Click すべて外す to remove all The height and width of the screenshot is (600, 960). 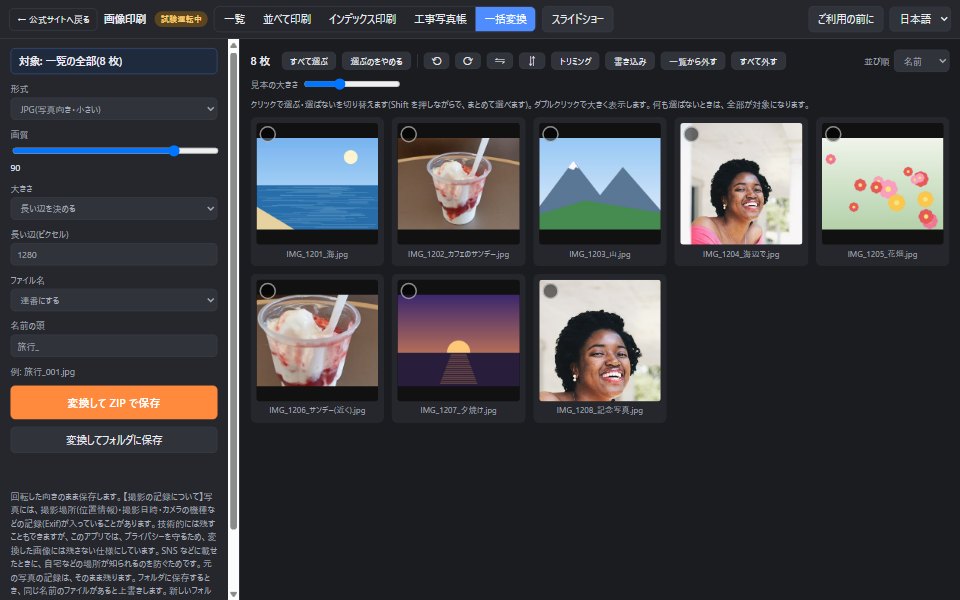[758, 61]
